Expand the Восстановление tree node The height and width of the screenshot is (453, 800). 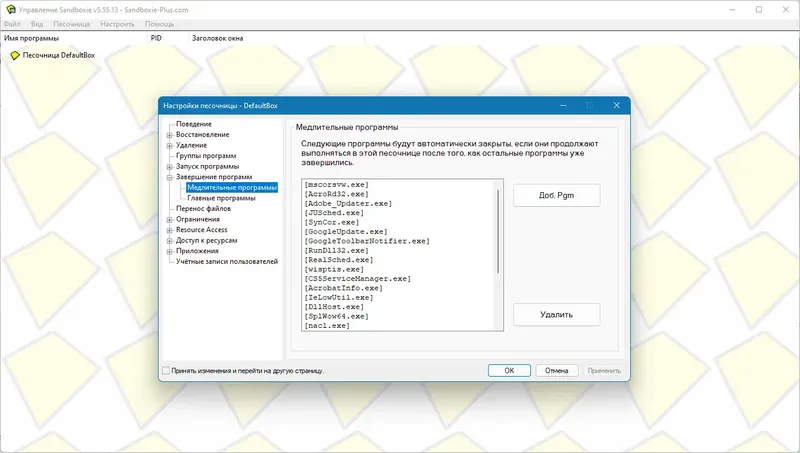[x=169, y=135]
